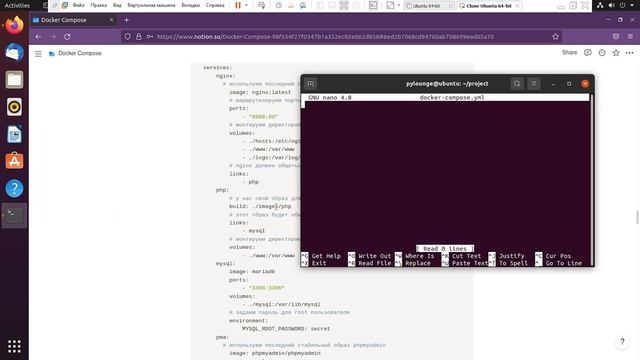This screenshot has width=640, height=360.
Task: Open the Виртуальная машина menu
Action: pos(151,5)
